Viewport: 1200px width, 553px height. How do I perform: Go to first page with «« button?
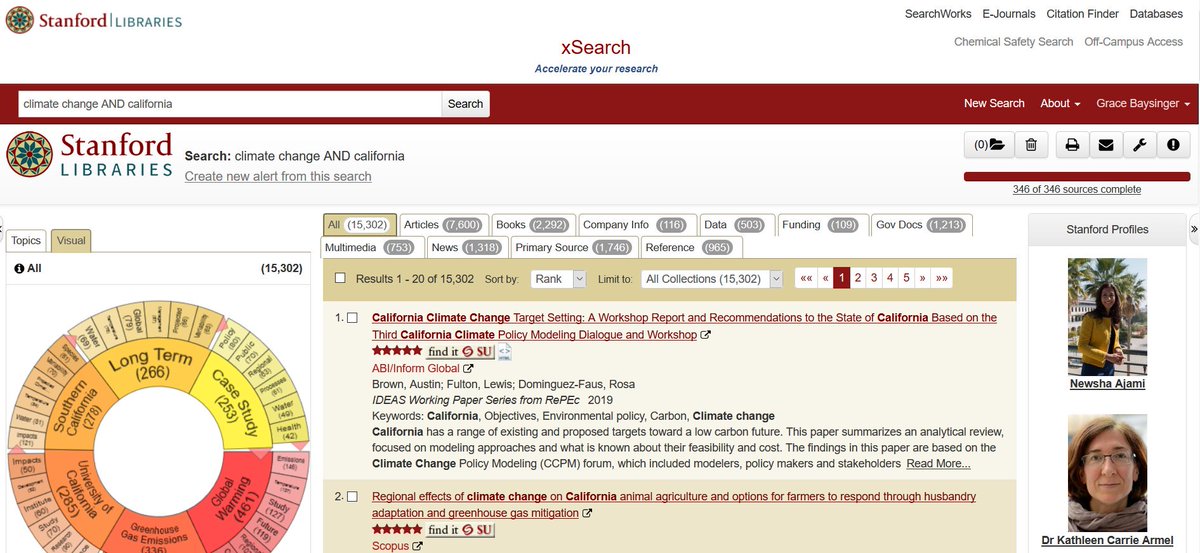tap(805, 279)
